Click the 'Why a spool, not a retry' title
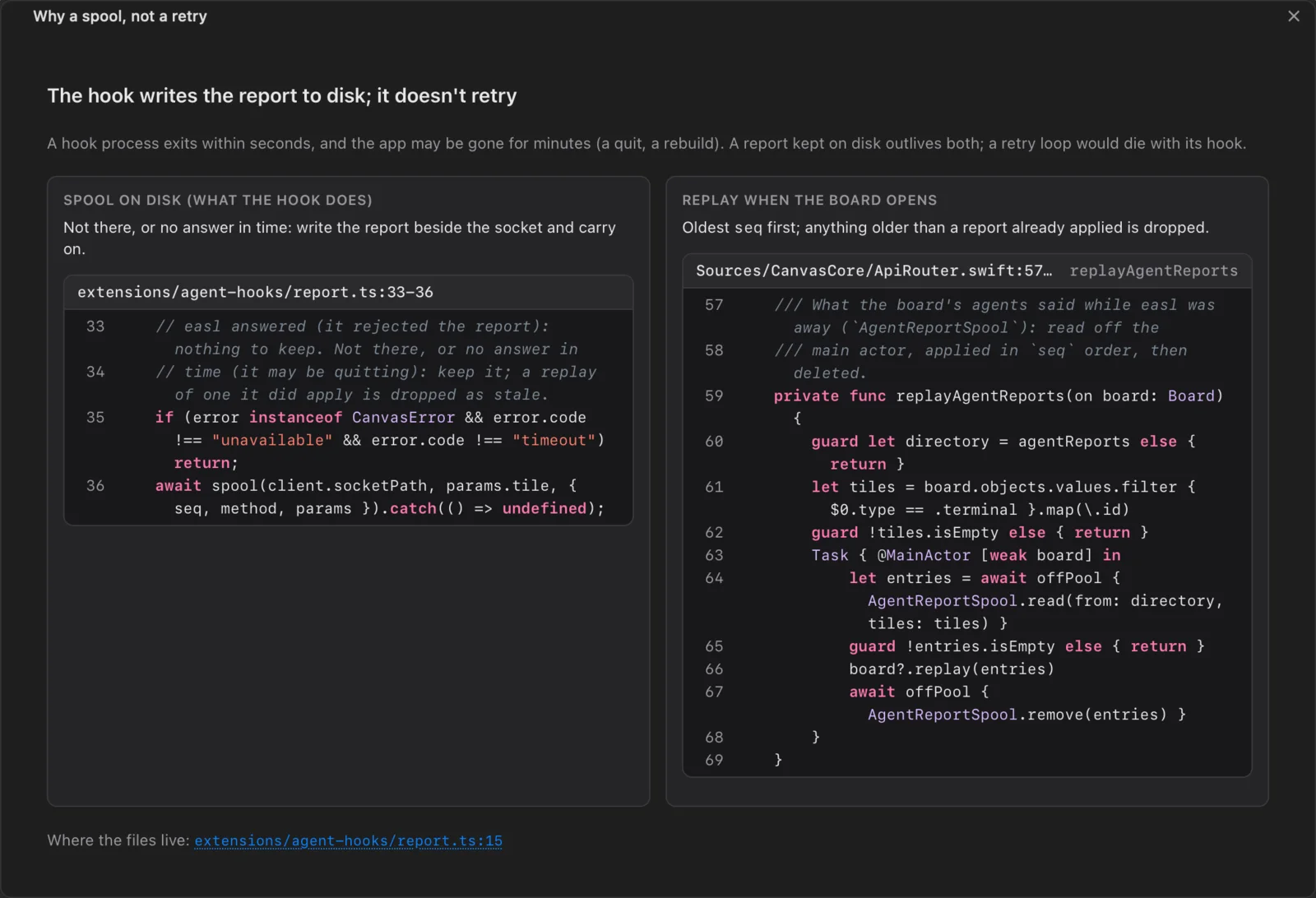This screenshot has width=1316, height=898. pyautogui.click(x=120, y=16)
